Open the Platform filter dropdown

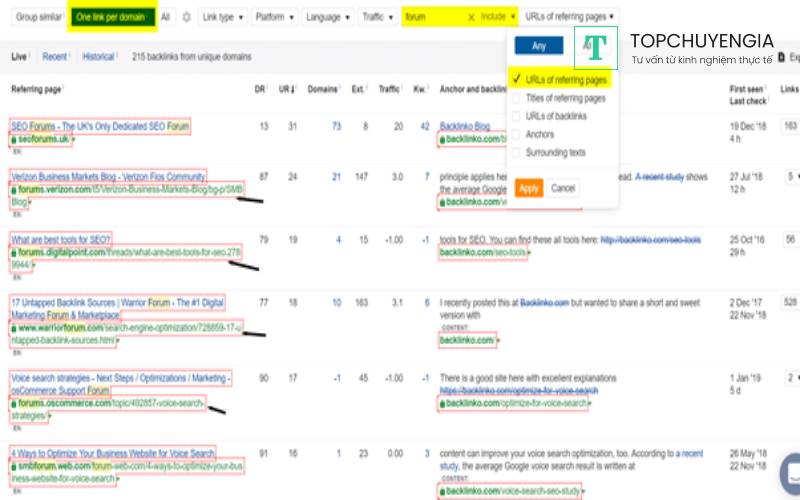click(277, 17)
